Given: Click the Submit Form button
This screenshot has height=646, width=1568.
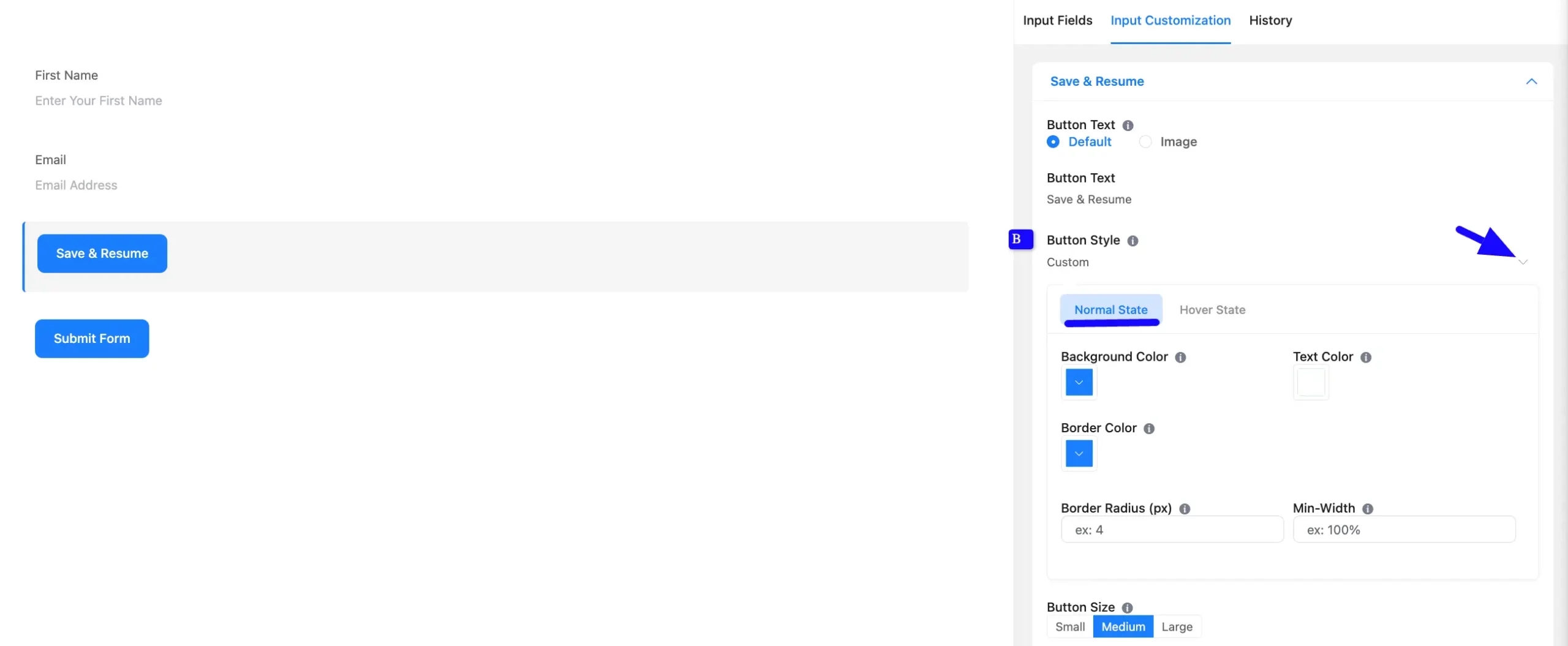Looking at the screenshot, I should (92, 339).
